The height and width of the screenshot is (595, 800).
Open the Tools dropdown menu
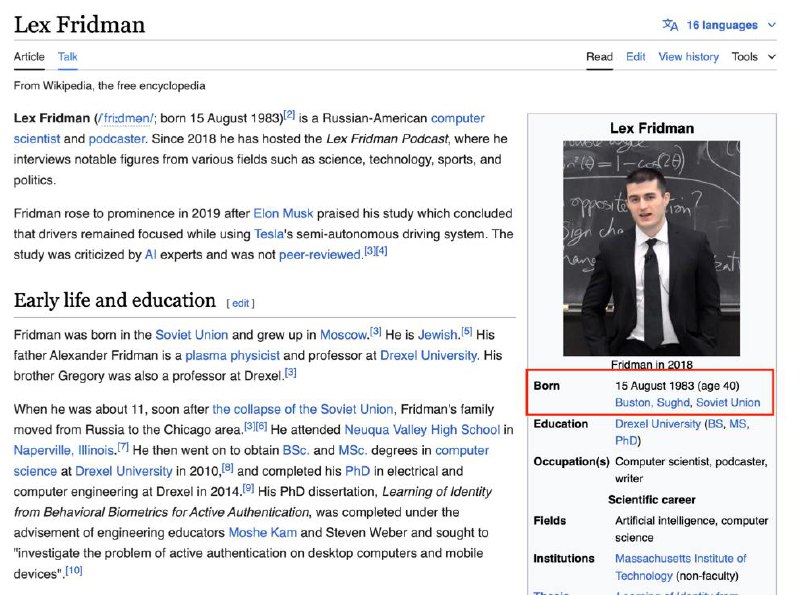coord(752,57)
